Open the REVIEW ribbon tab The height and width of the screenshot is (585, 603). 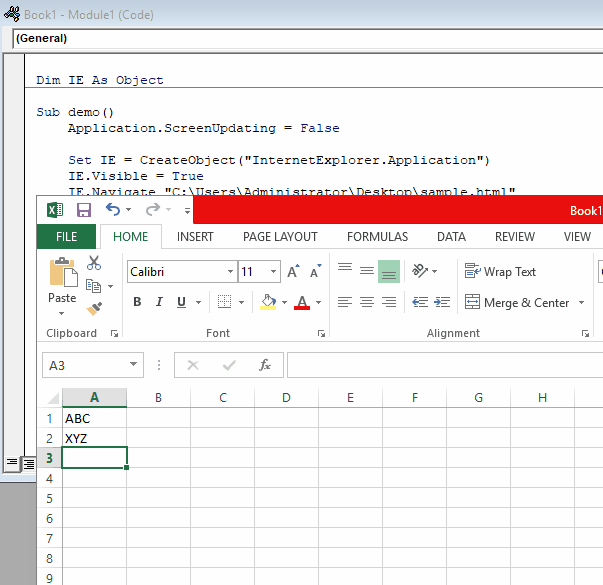[515, 237]
